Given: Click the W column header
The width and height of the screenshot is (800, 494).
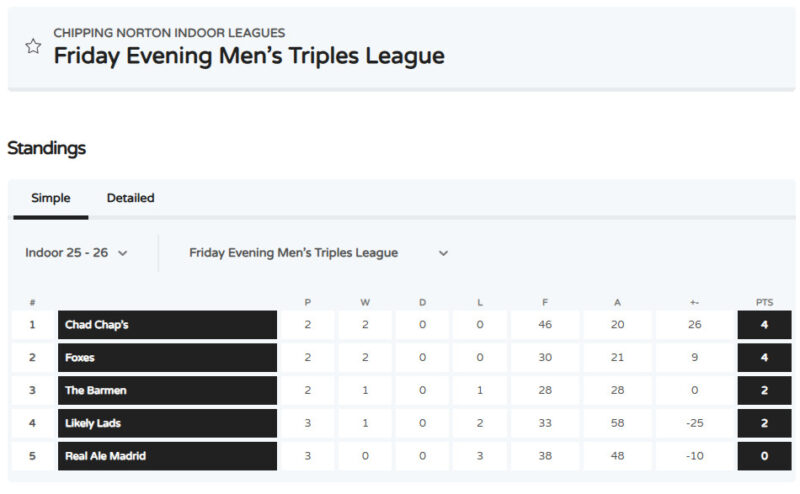Looking at the screenshot, I should coord(365,302).
